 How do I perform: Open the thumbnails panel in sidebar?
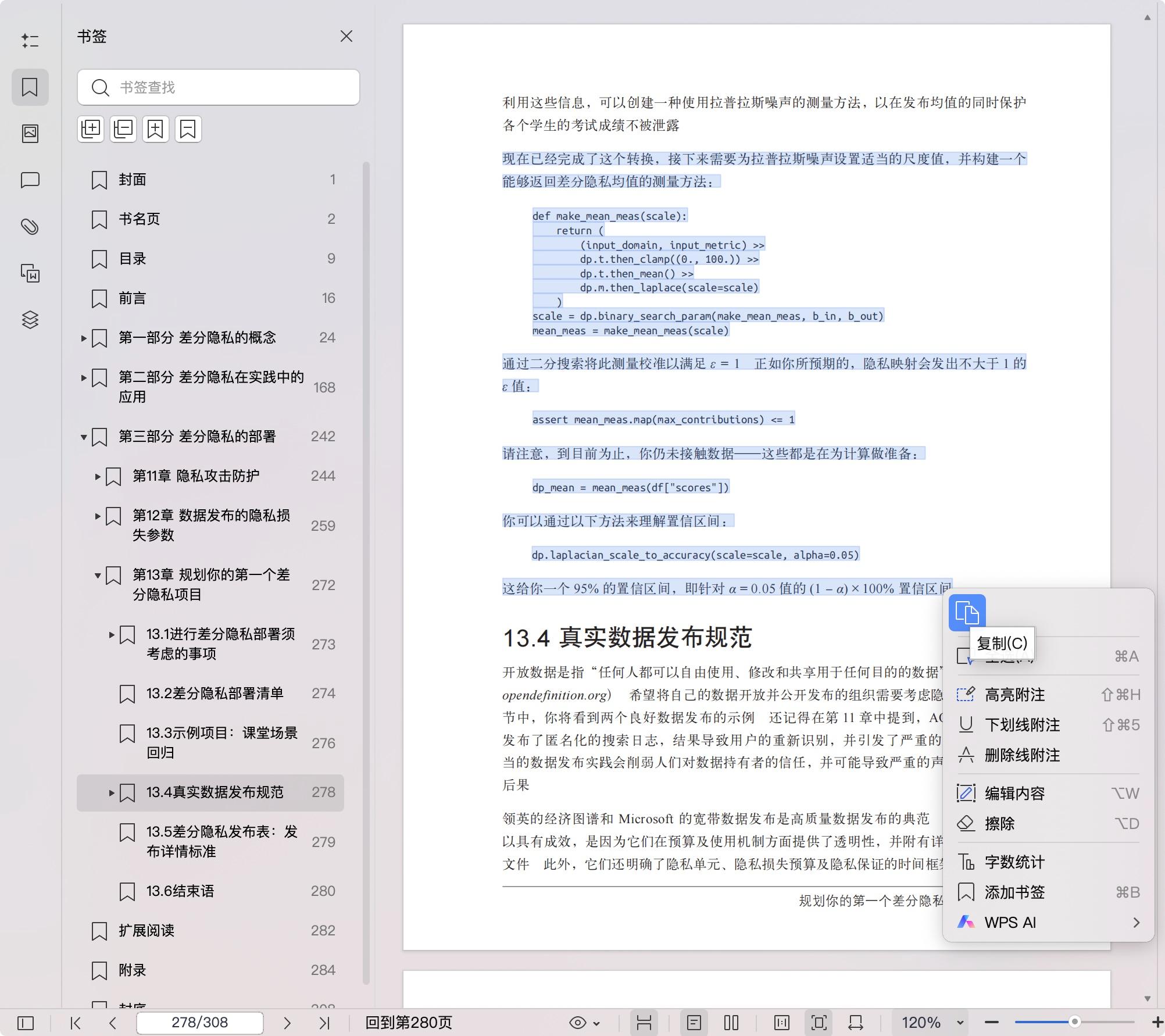pyautogui.click(x=30, y=134)
